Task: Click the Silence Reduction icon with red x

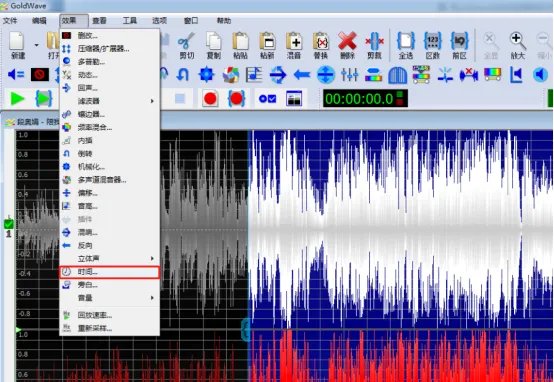Action: (469, 75)
